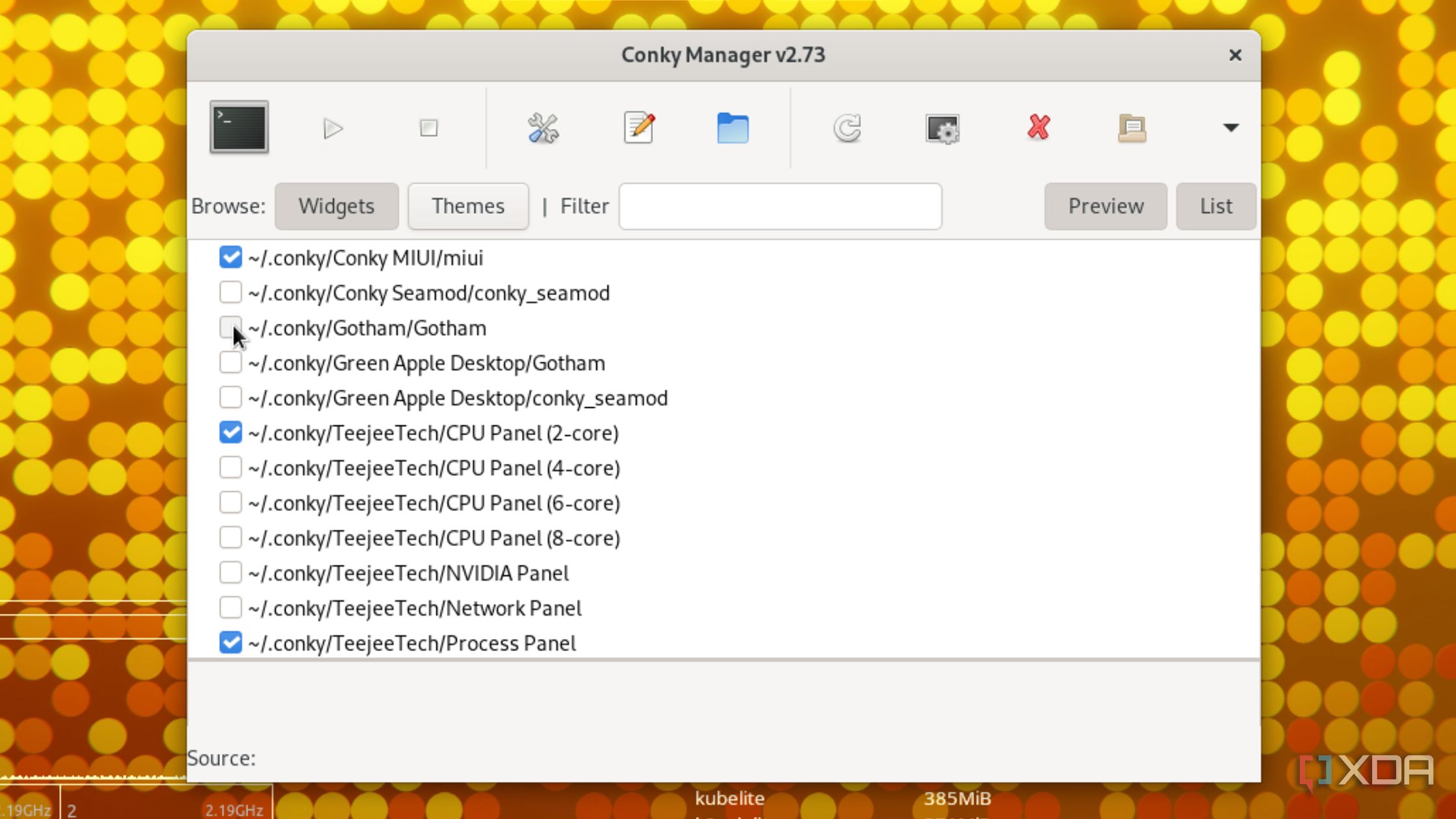Select the Preview view button
This screenshot has width=1456, height=819.
pos(1106,206)
